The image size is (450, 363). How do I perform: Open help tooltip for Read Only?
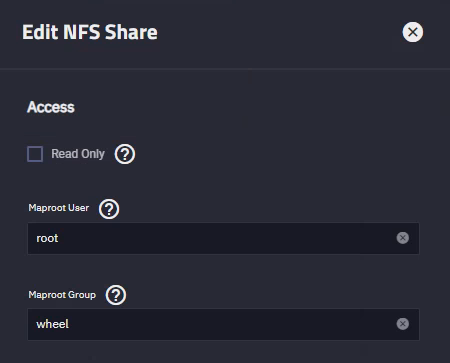[x=125, y=154]
